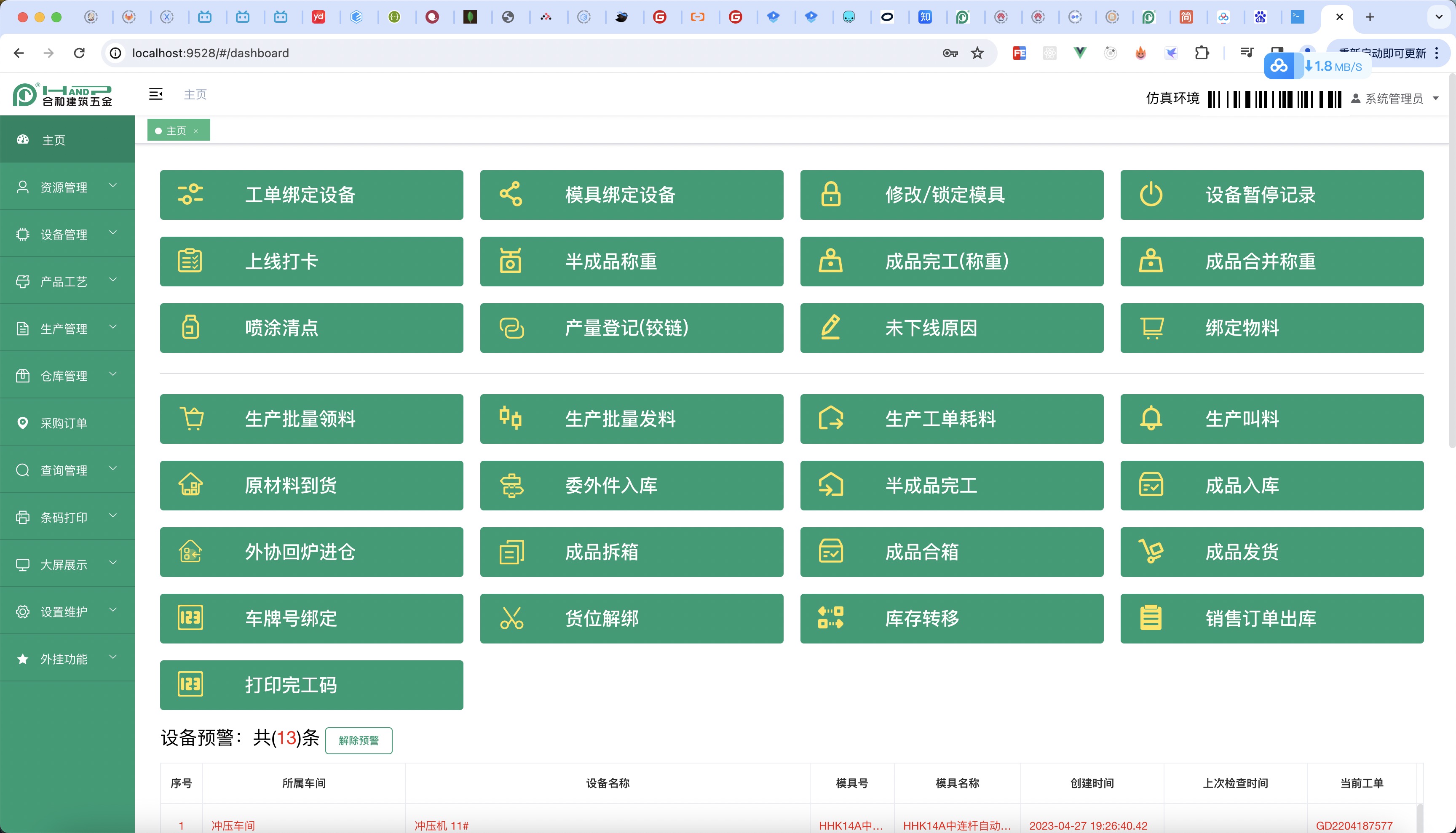
Task: Open 采购订单 in the sidebar
Action: click(x=67, y=422)
